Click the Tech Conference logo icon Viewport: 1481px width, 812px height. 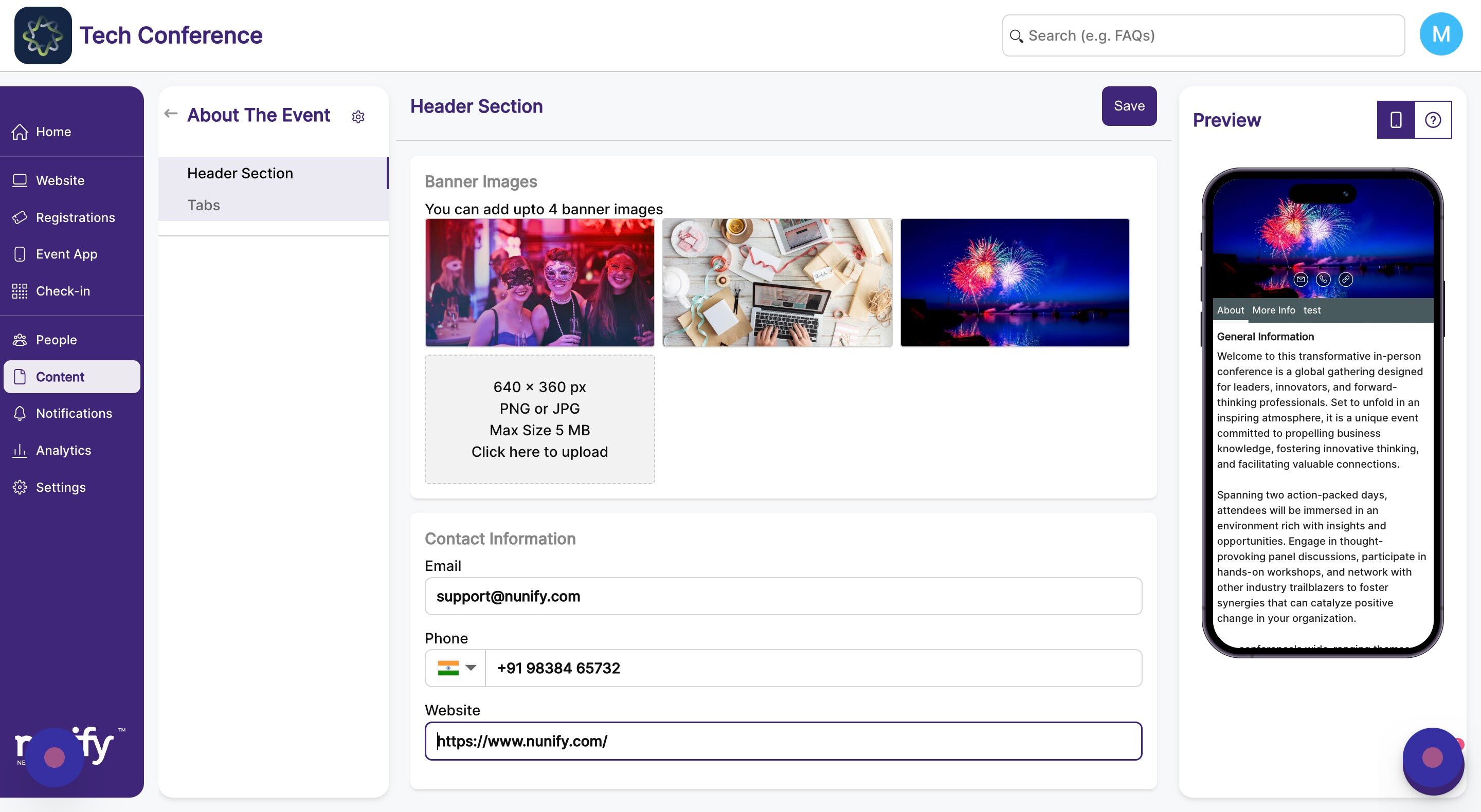point(43,35)
